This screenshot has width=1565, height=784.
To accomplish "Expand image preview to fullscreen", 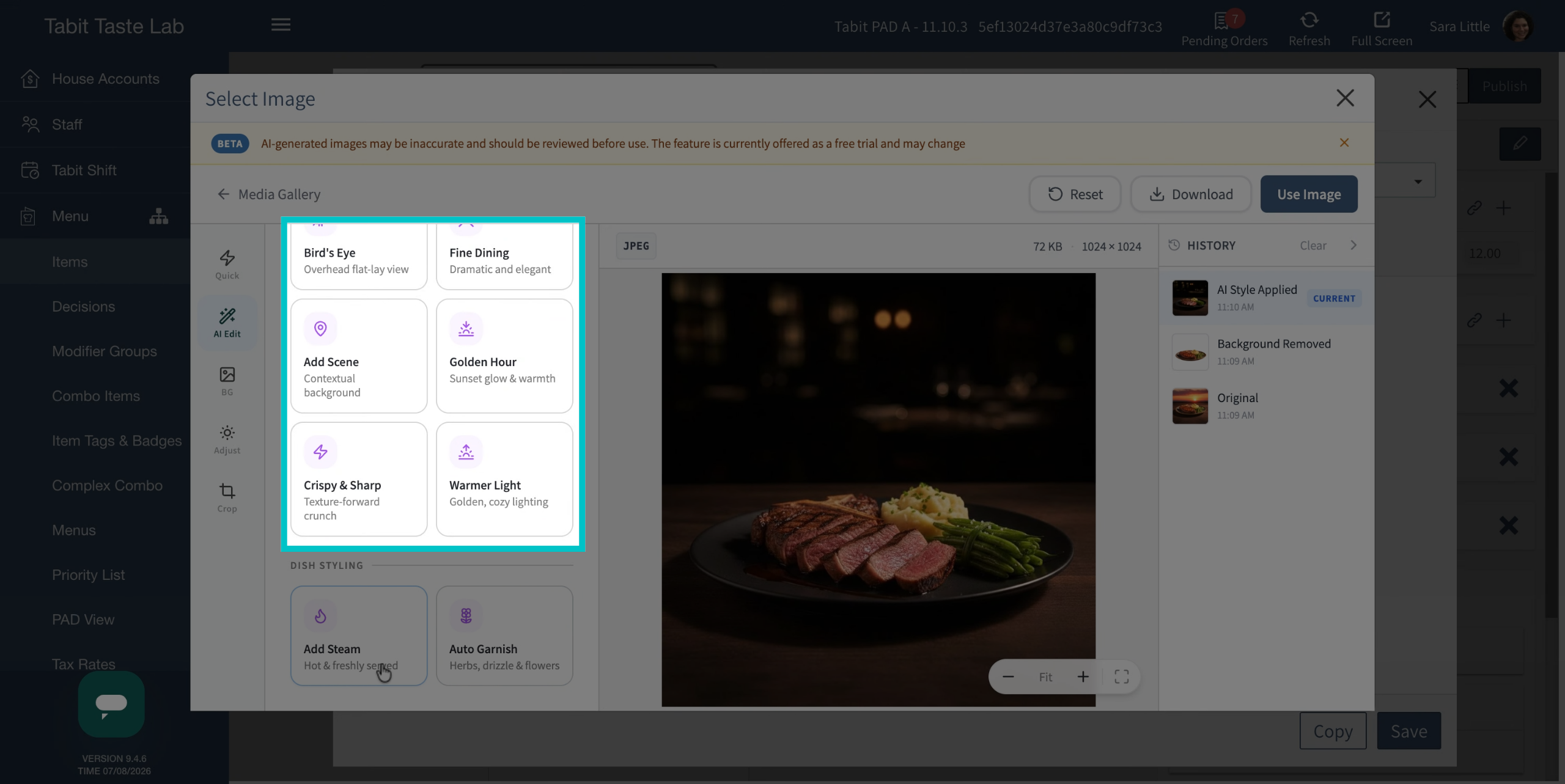I will tap(1121, 676).
